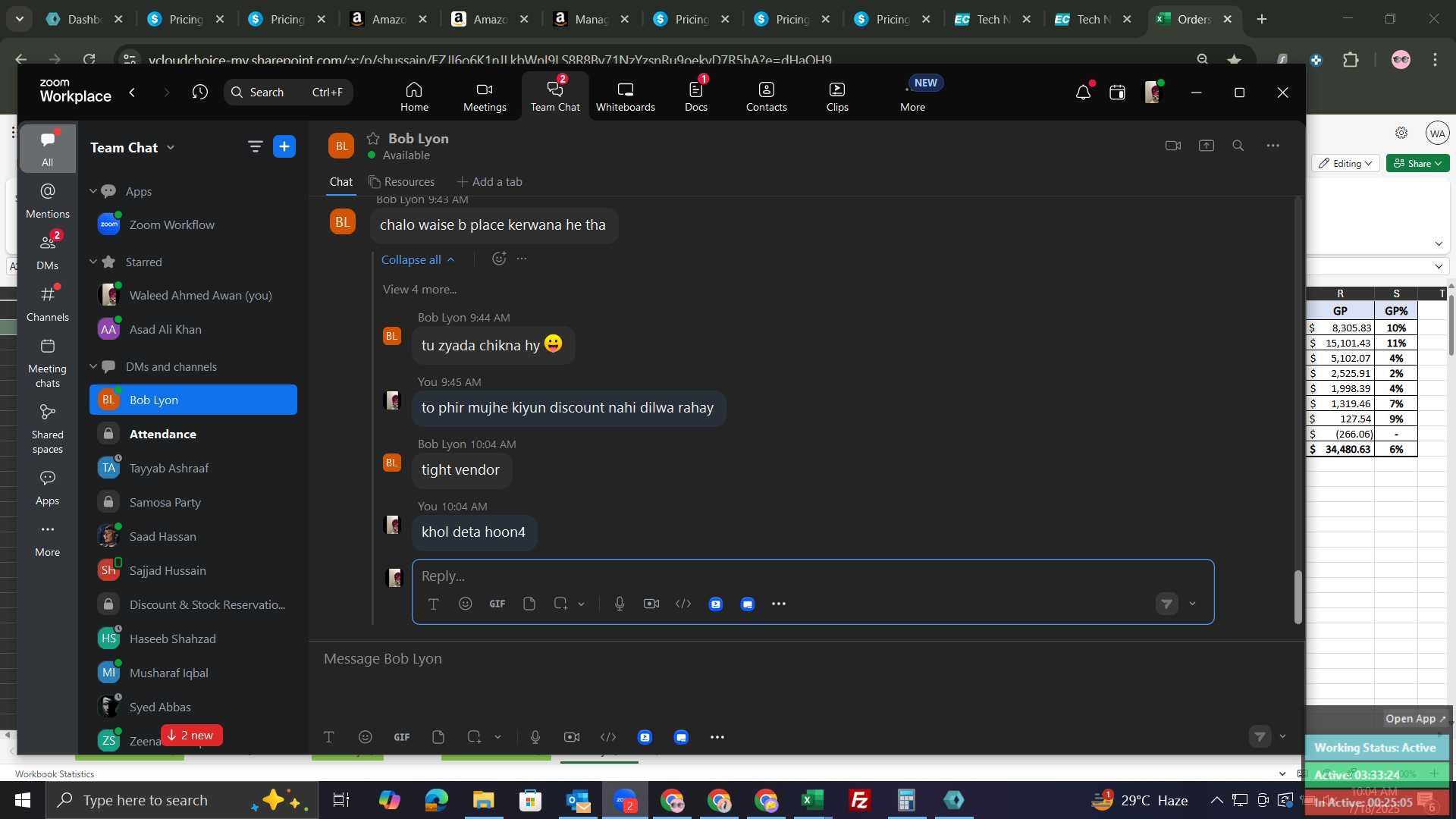
Task: Click the blue new chat plus button
Action: [284, 147]
